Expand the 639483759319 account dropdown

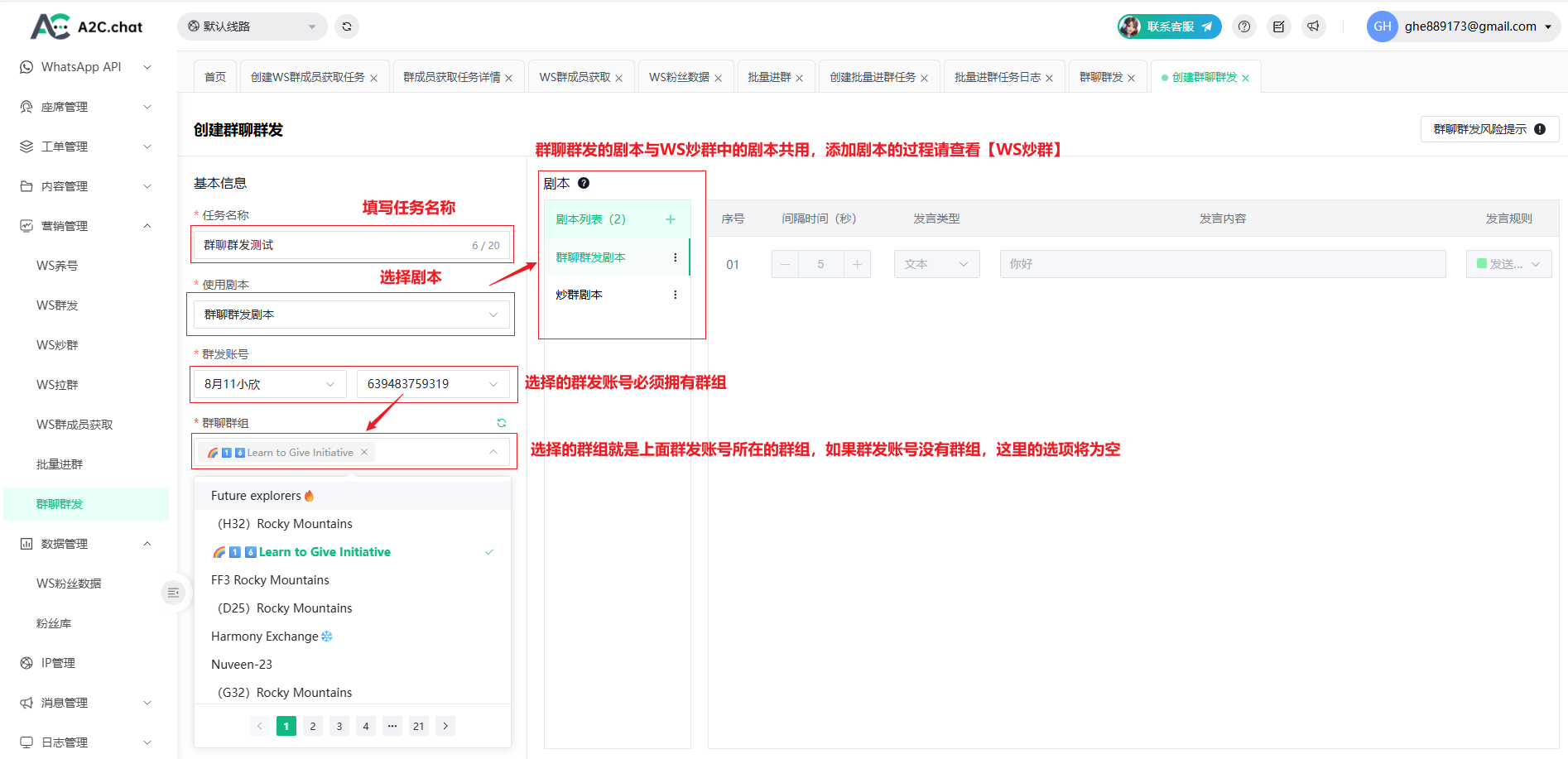(433, 384)
